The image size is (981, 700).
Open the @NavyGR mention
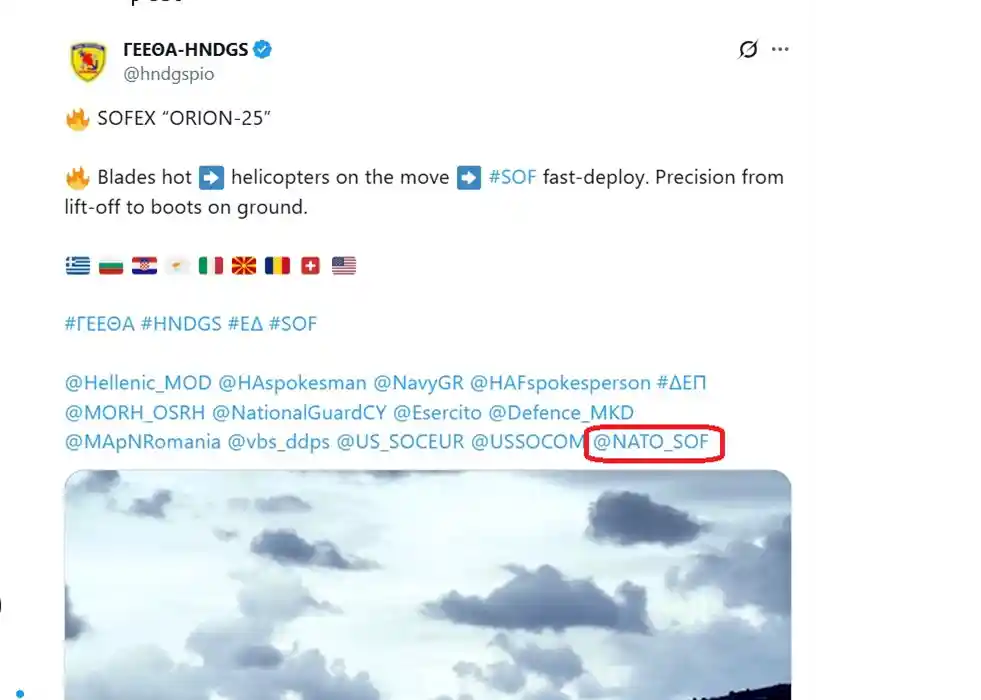(418, 383)
